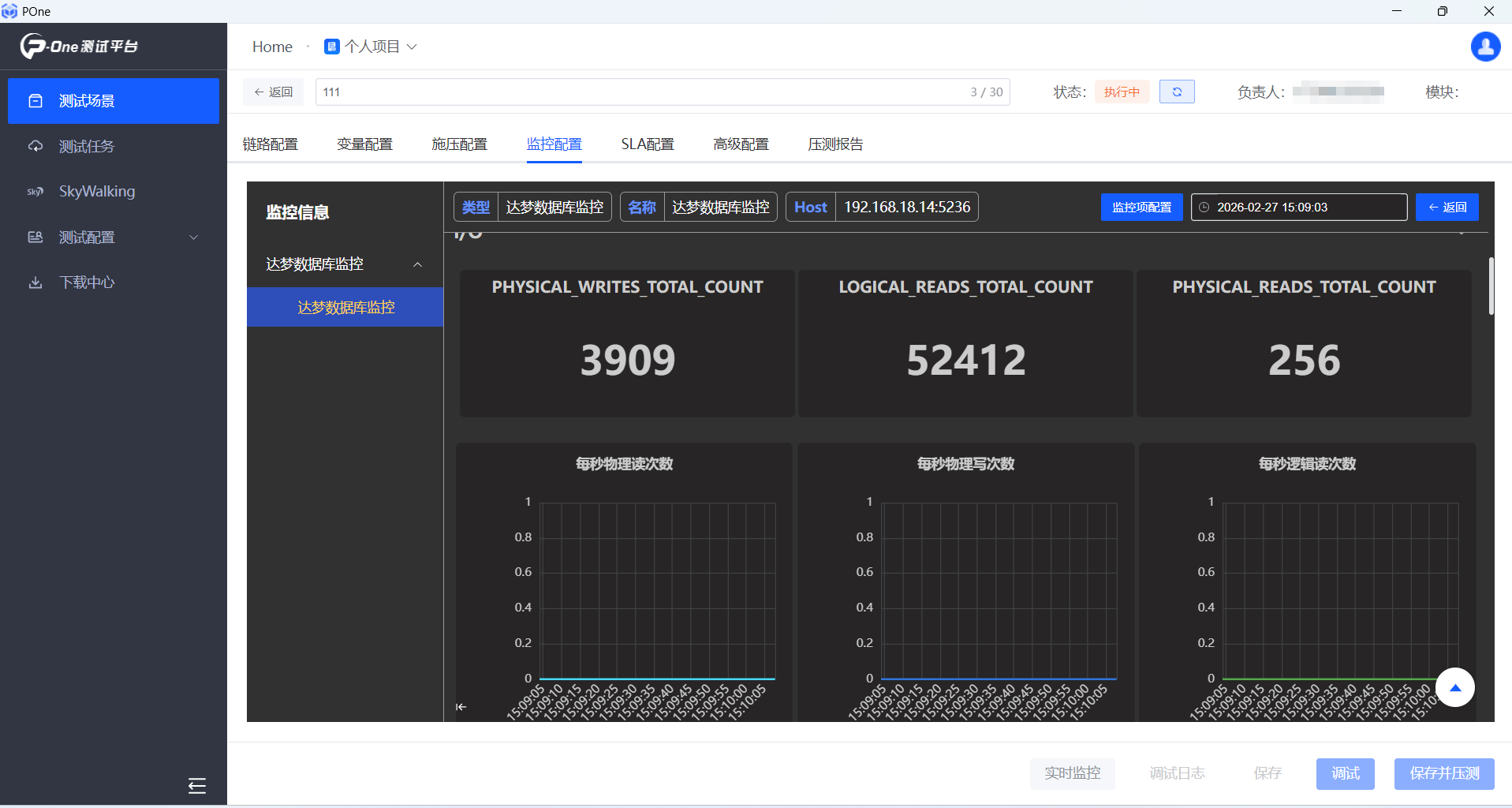
Task: Open the date time picker field
Action: click(1298, 208)
